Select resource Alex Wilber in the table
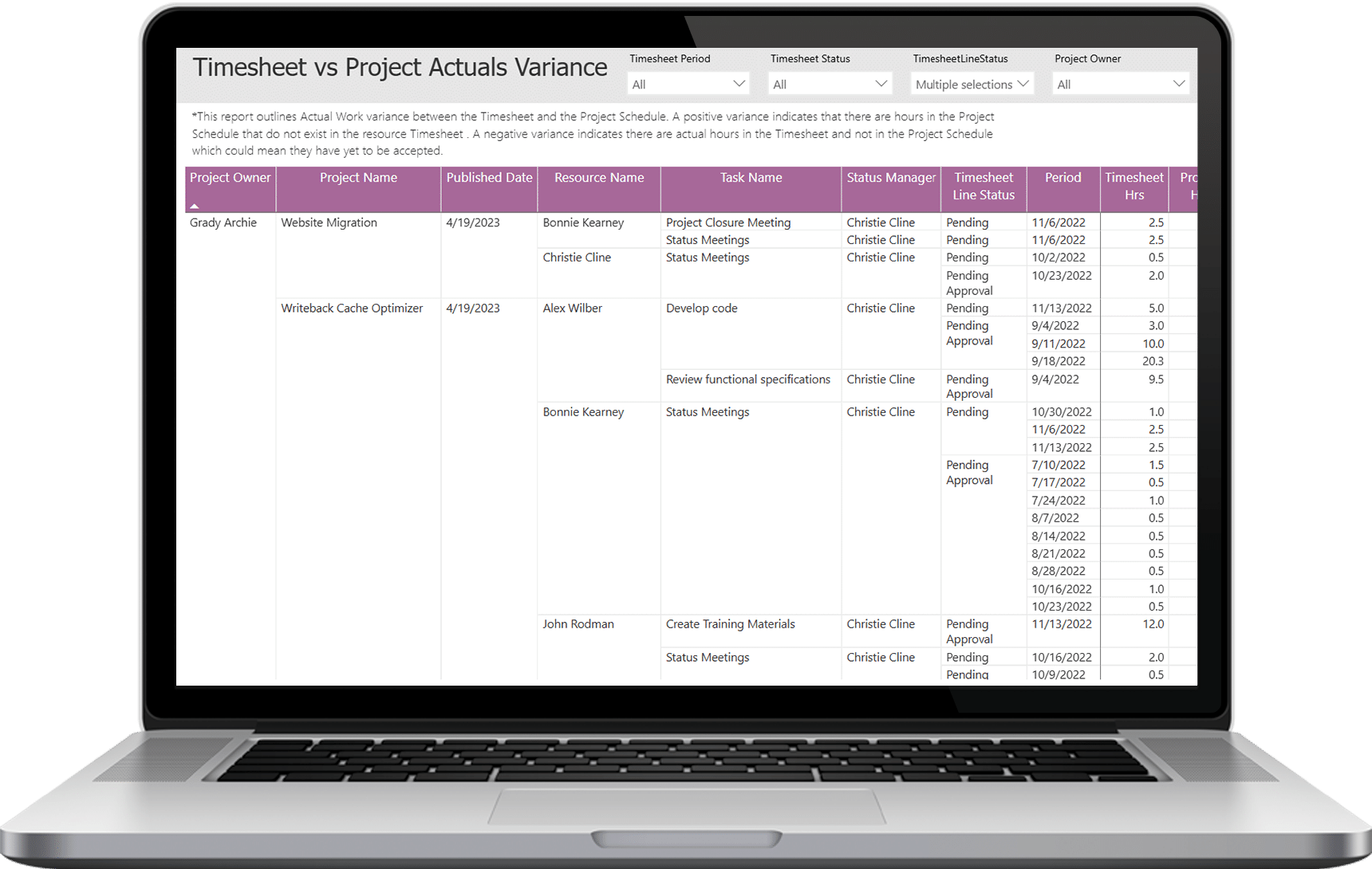 pos(572,309)
